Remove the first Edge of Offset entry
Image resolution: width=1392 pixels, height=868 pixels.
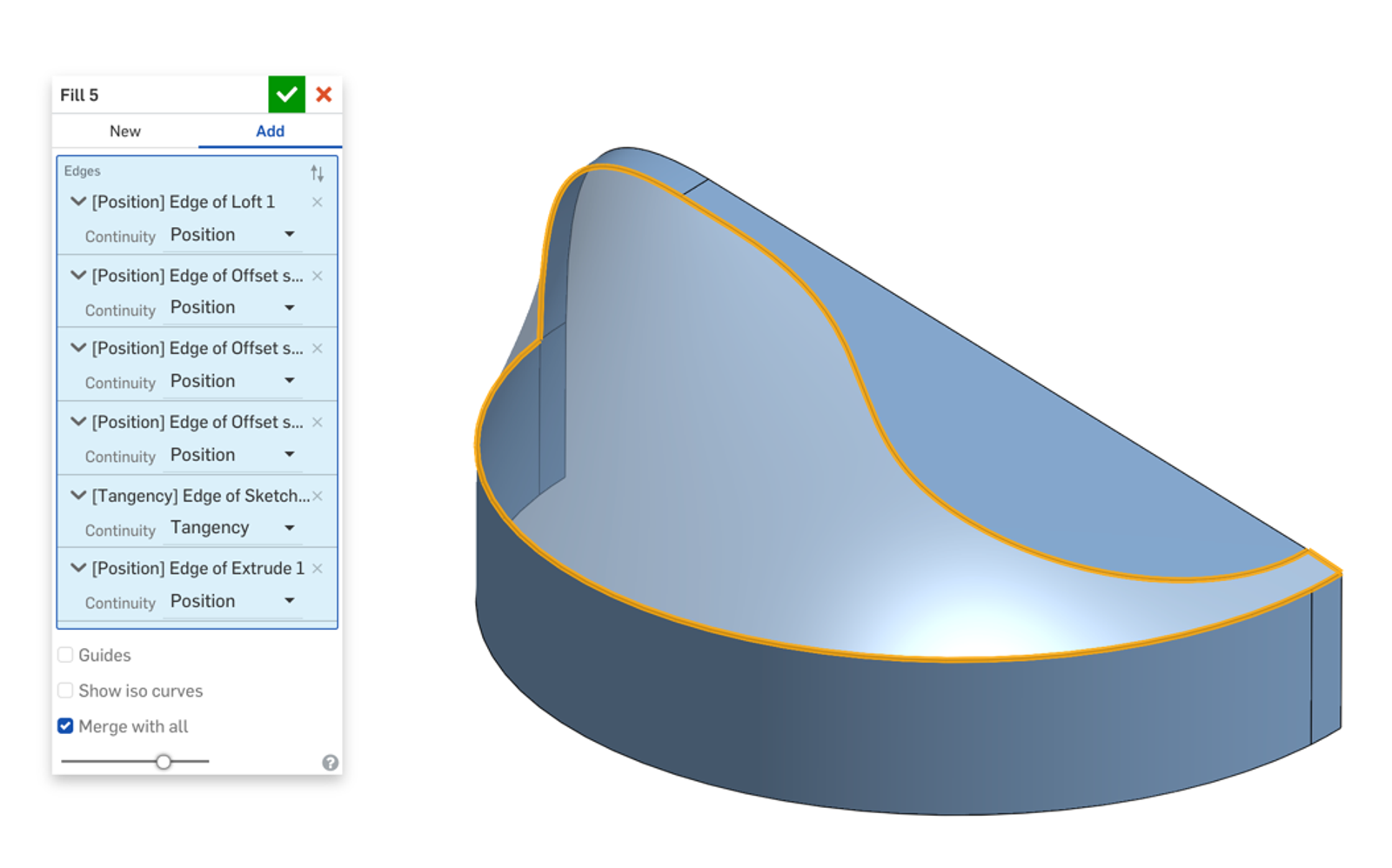click(x=318, y=276)
